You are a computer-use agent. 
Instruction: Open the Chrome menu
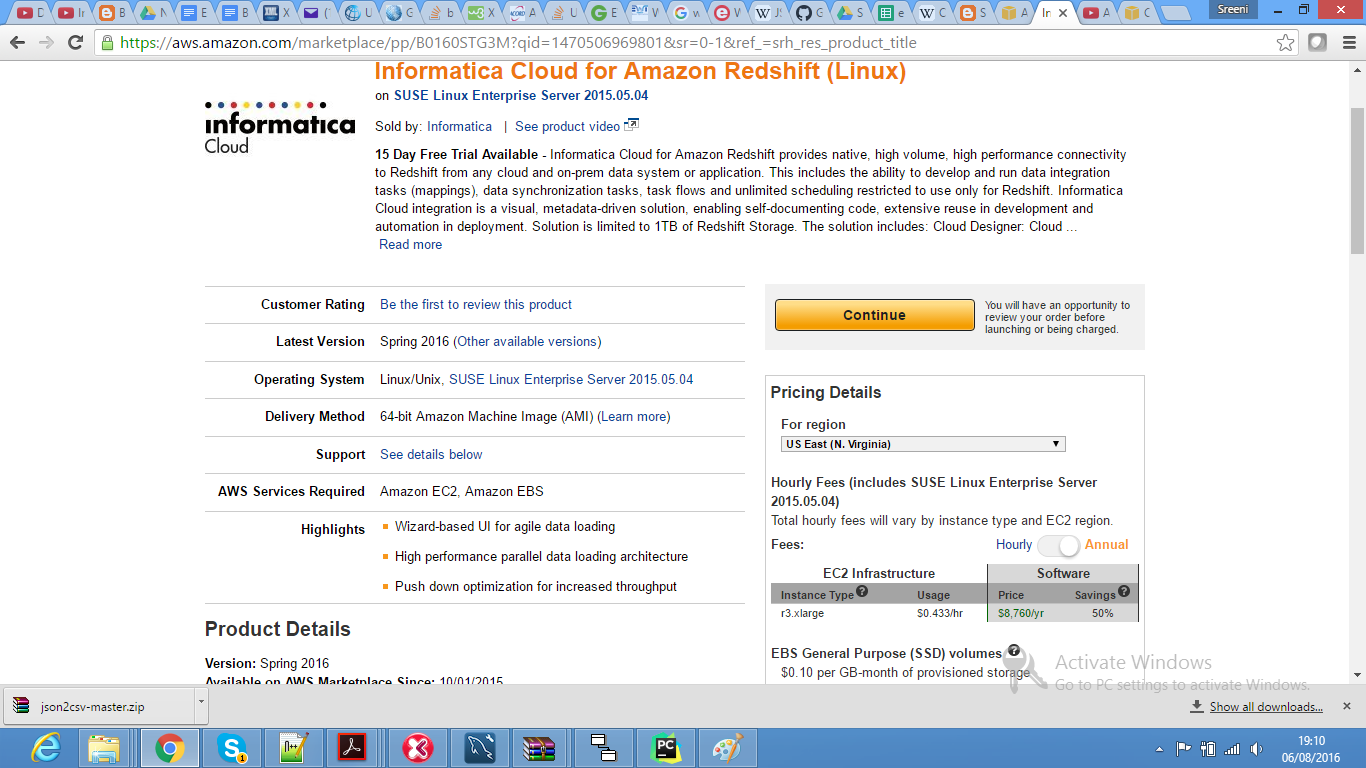pyautogui.click(x=1347, y=43)
